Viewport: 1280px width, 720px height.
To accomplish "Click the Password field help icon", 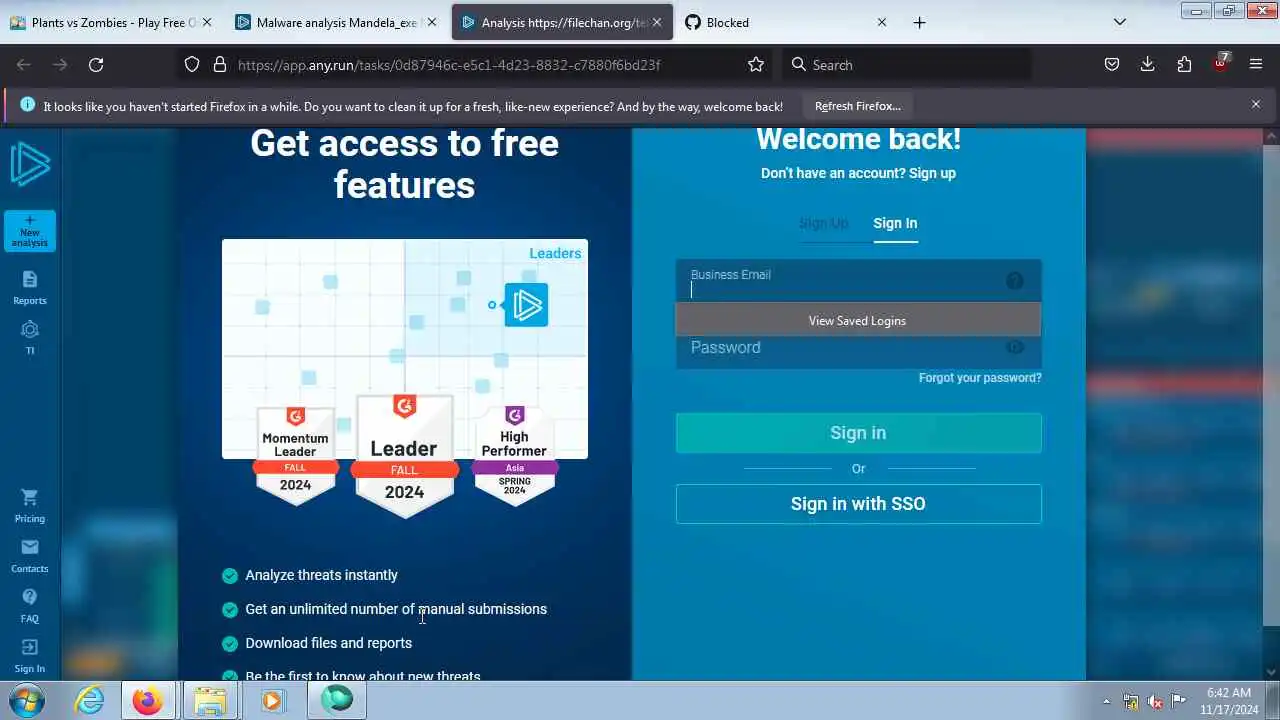I will (x=1015, y=347).
